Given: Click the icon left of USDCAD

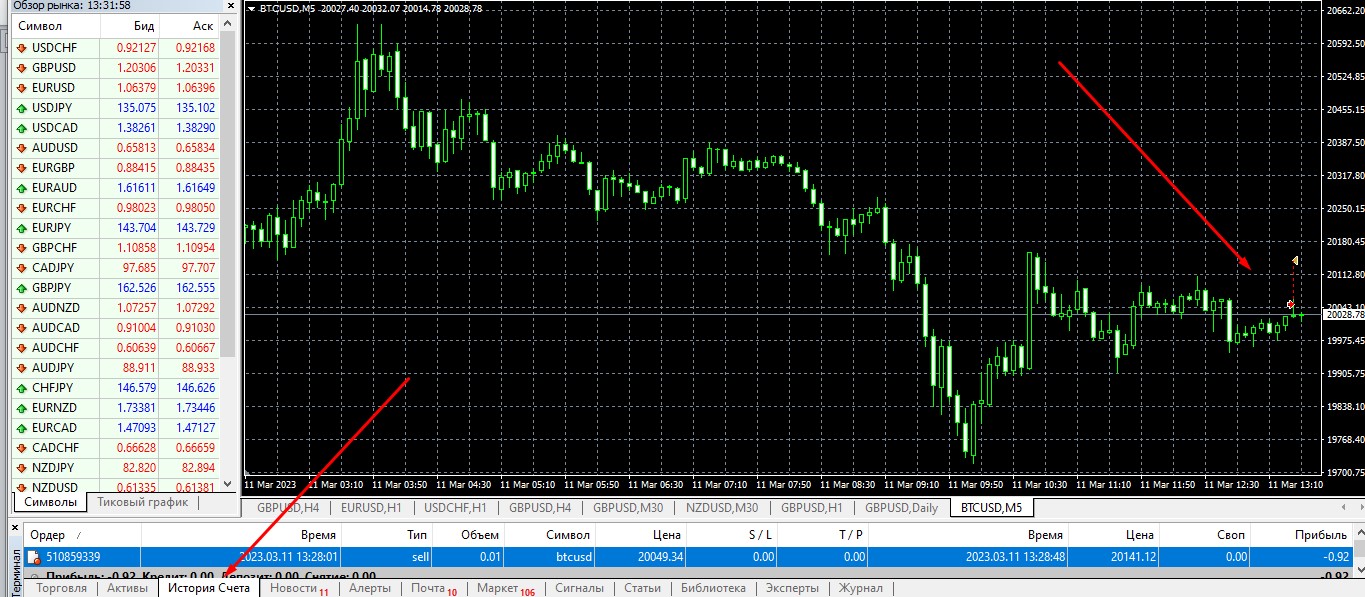Looking at the screenshot, I should click(x=21, y=127).
